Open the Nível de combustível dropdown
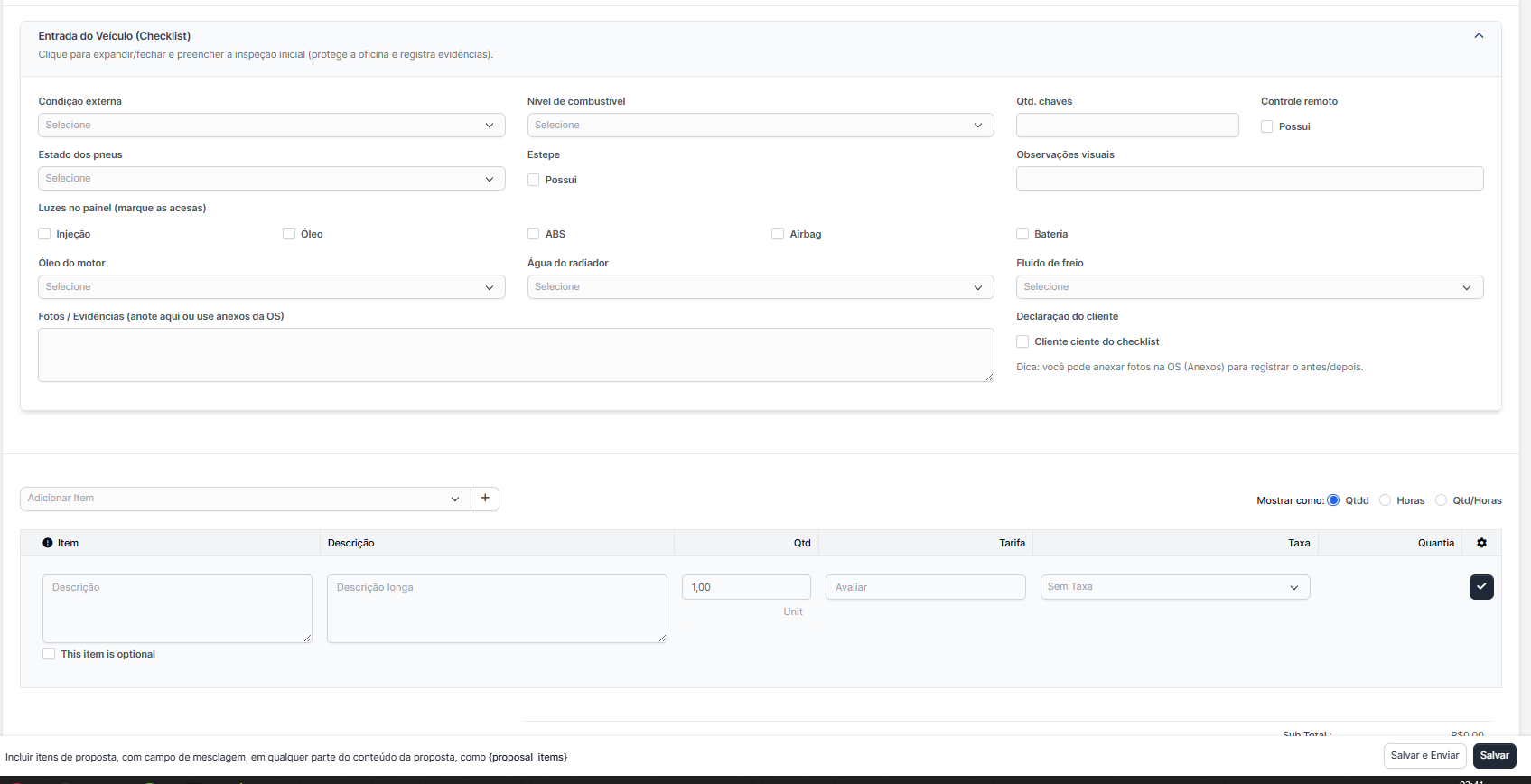This screenshot has height=784, width=1531. pyautogui.click(x=760, y=126)
